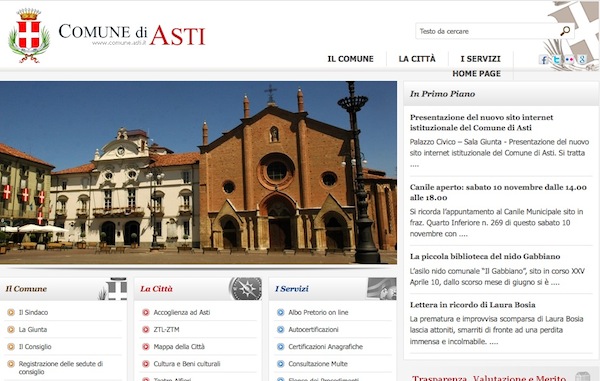Open the Twitter social icon
The image size is (600, 381).
click(556, 59)
